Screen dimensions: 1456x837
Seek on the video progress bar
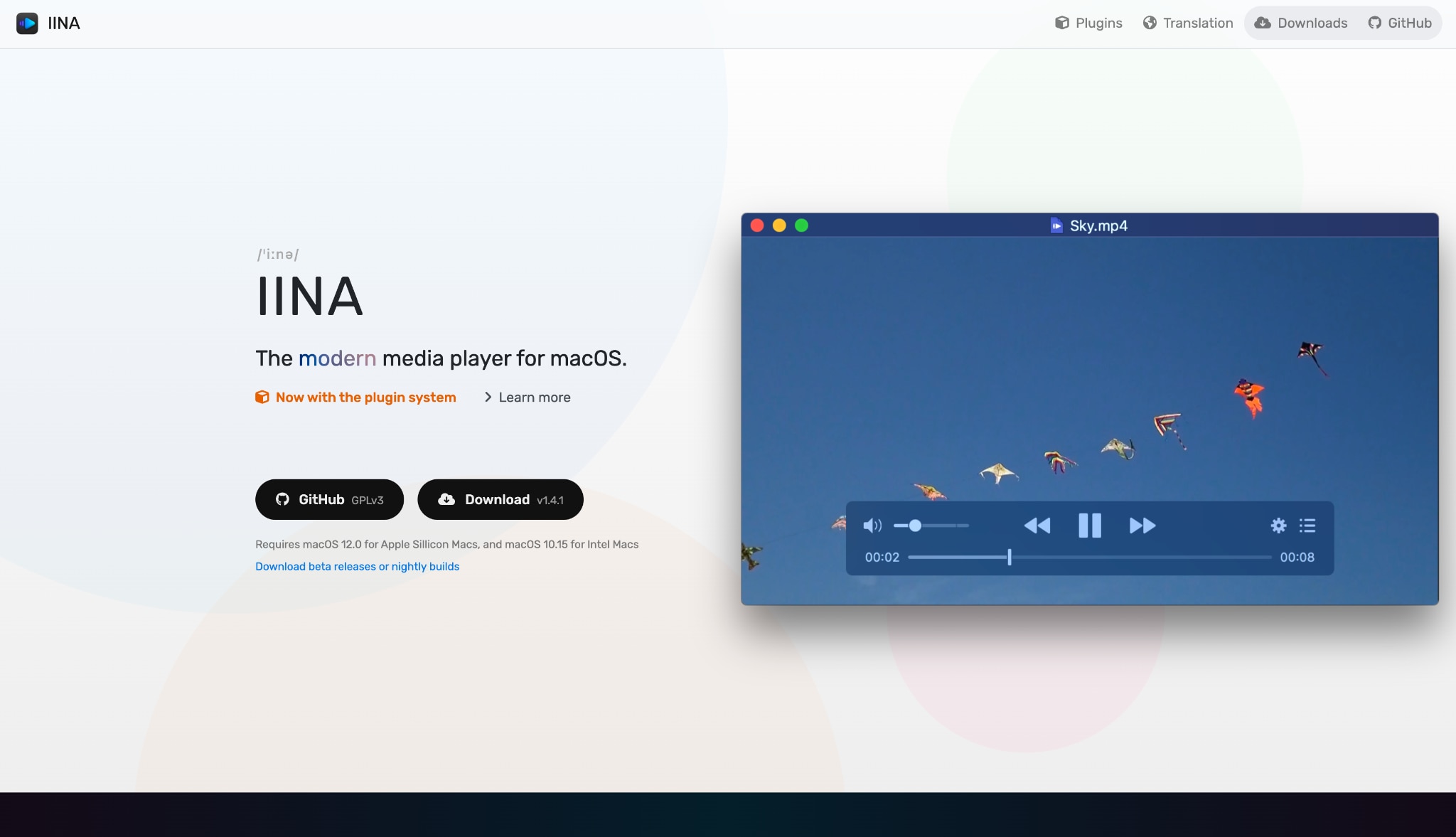(x=1090, y=558)
